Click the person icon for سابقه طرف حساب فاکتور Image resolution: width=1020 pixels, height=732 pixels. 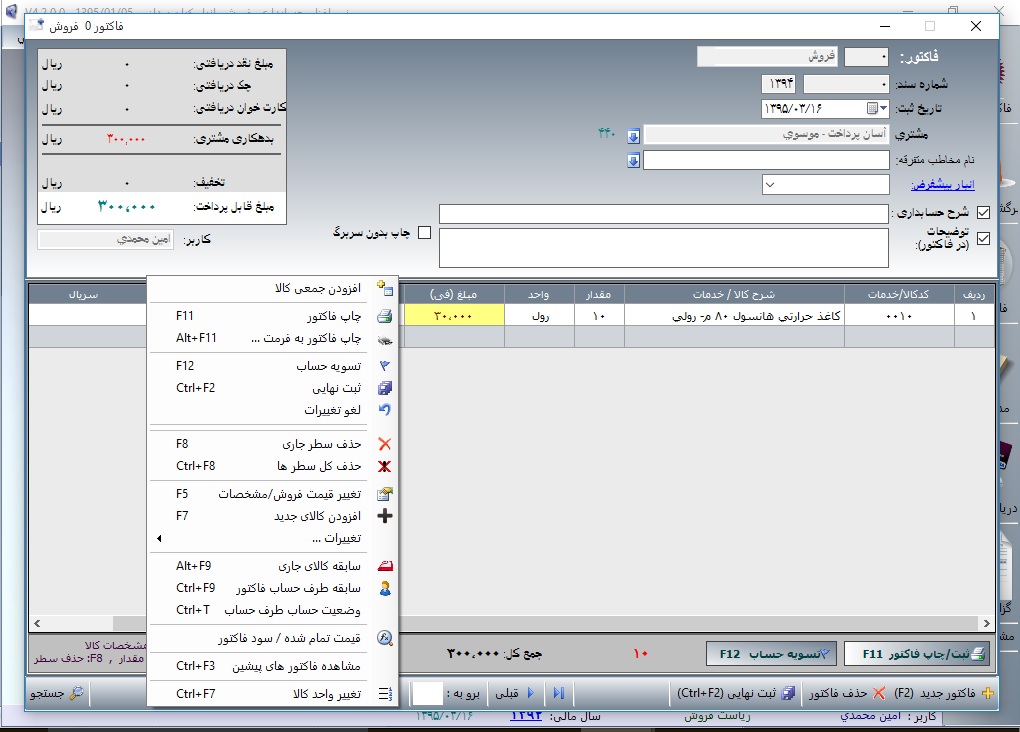(384, 588)
